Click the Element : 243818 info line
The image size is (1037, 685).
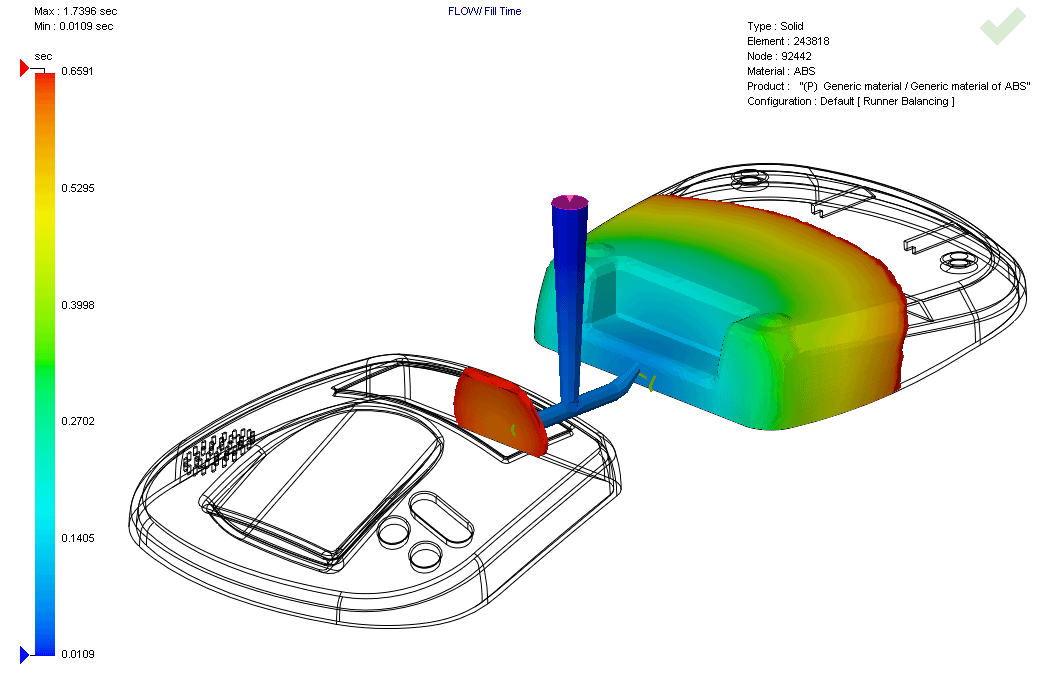(x=788, y=41)
